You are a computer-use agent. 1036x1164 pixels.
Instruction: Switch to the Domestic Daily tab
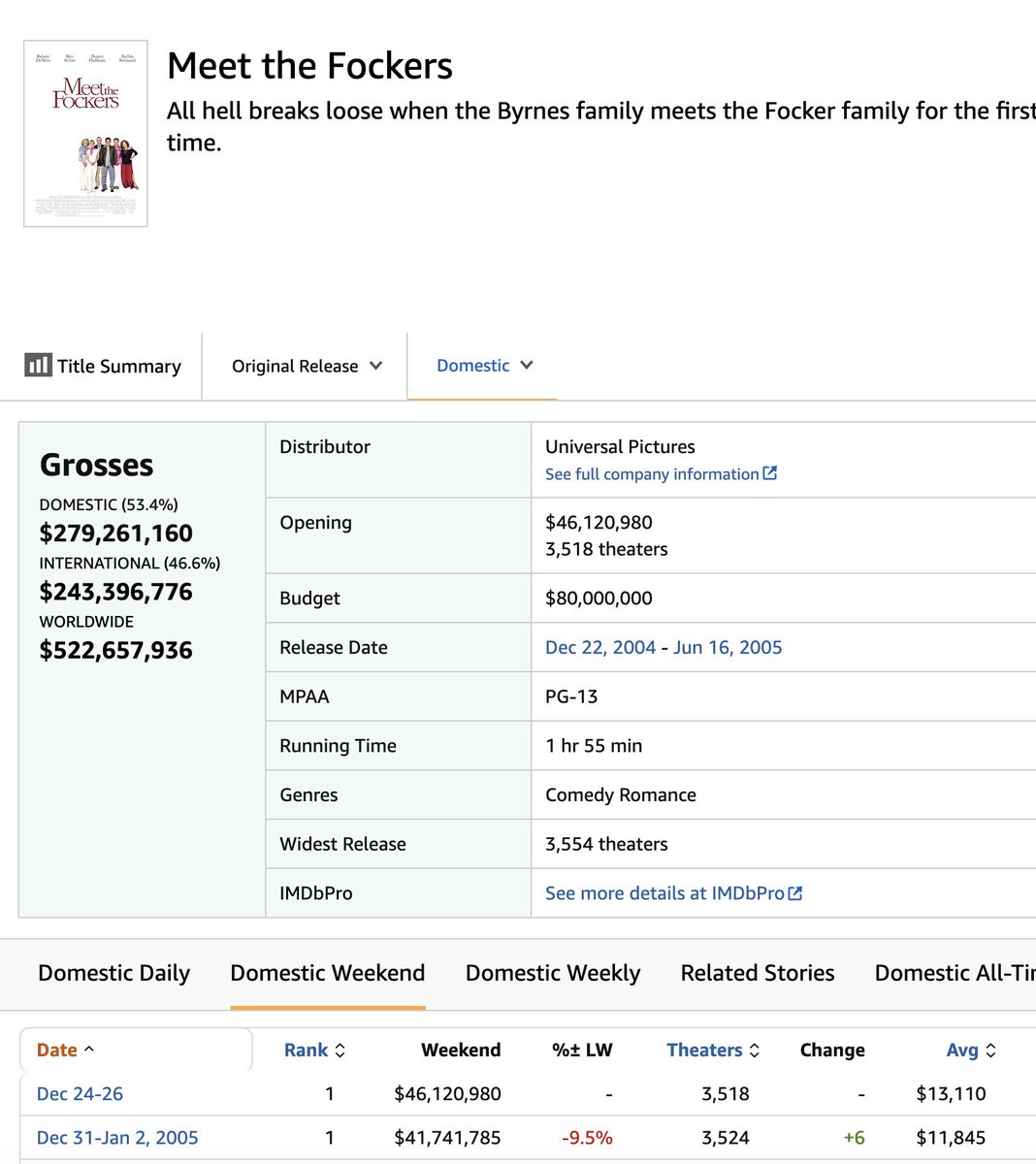[113, 973]
